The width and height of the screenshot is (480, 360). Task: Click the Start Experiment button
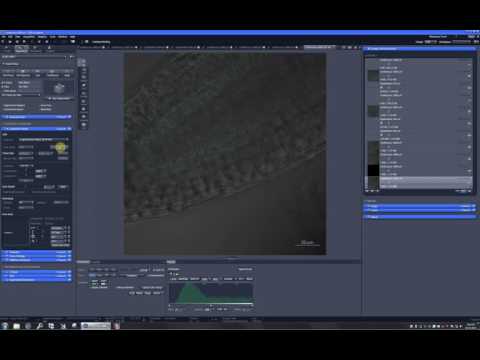(x=60, y=99)
